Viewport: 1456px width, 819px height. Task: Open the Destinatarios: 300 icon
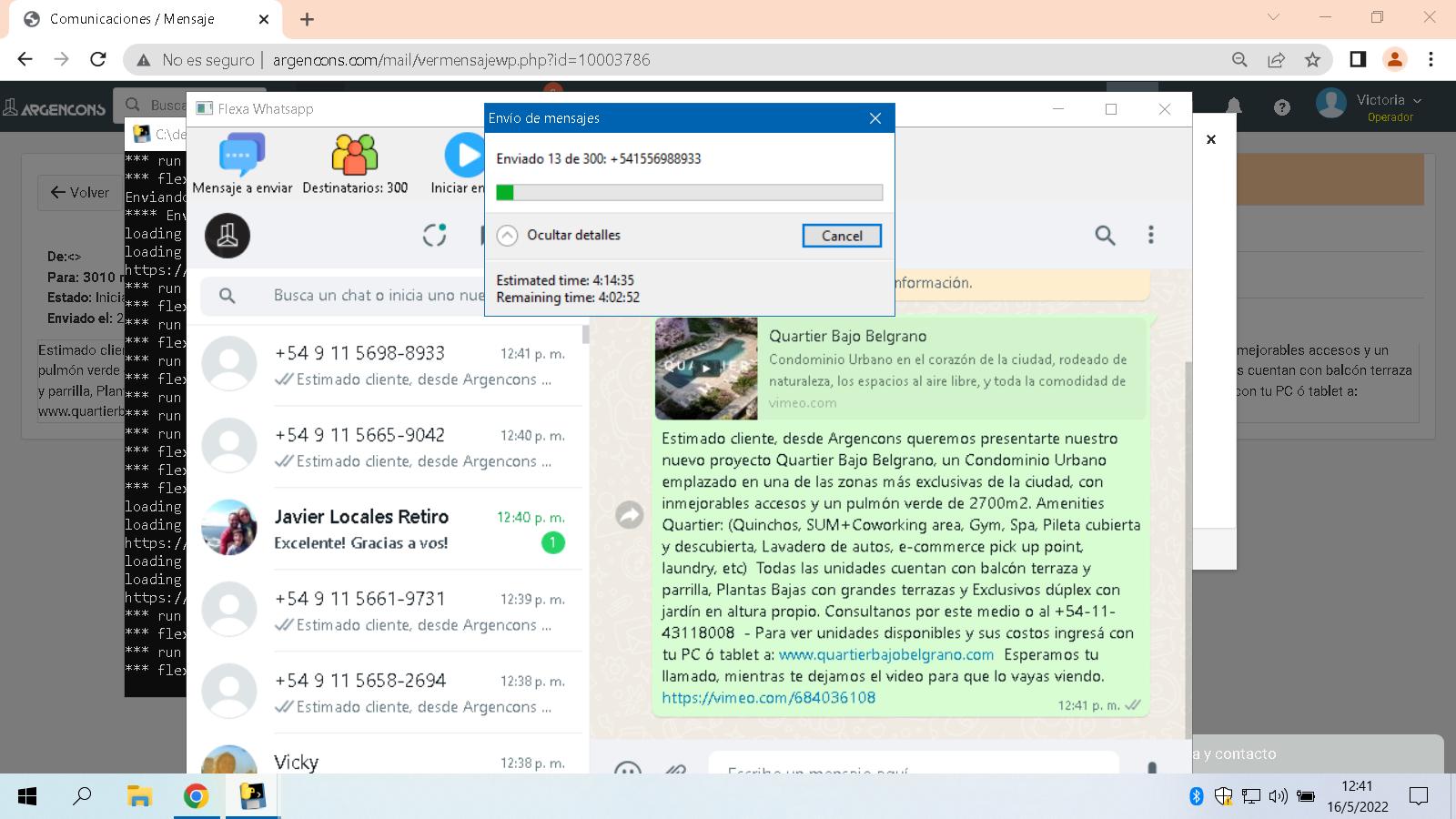[x=355, y=155]
